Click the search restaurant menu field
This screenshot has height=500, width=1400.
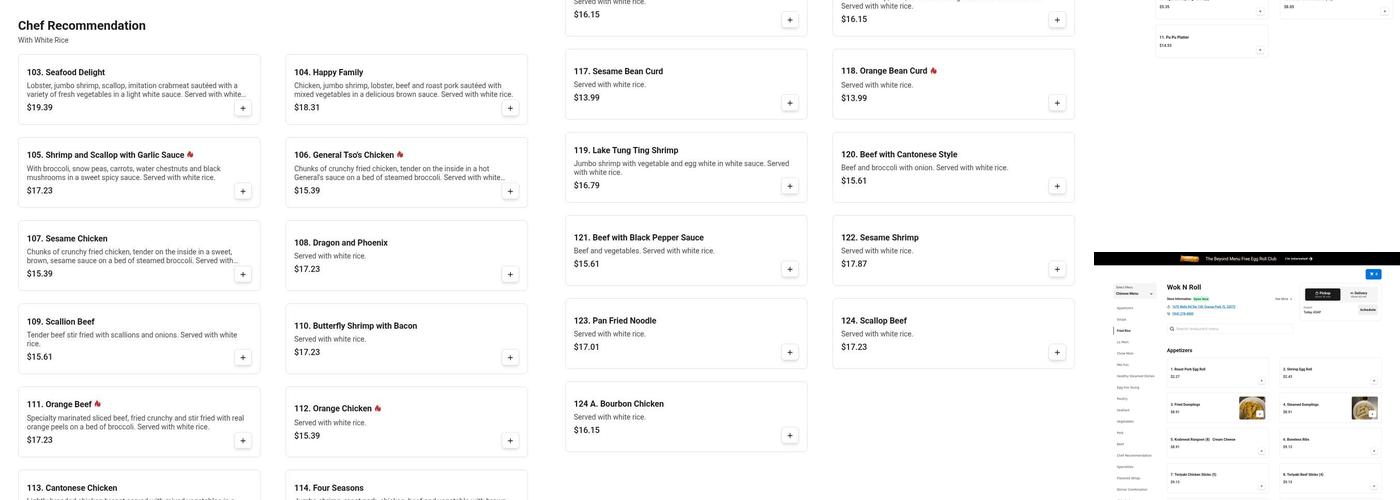click(1230, 328)
